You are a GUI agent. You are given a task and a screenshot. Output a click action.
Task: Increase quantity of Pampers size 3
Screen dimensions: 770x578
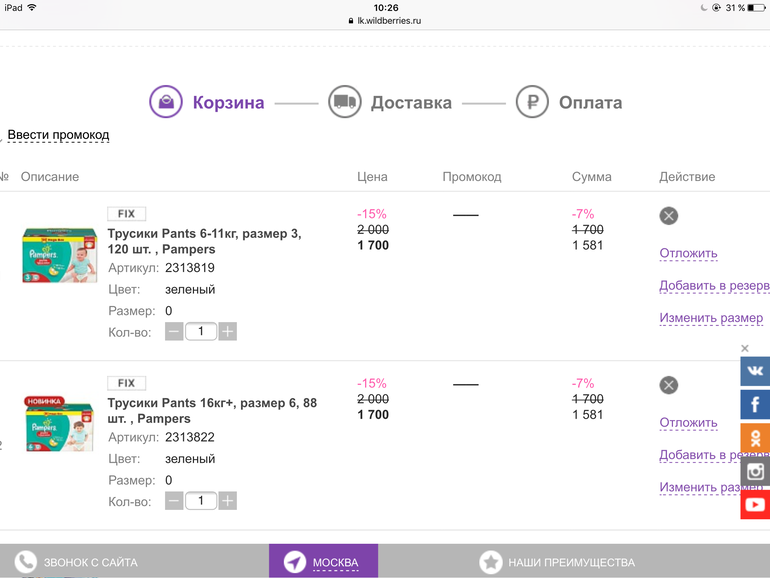point(228,331)
